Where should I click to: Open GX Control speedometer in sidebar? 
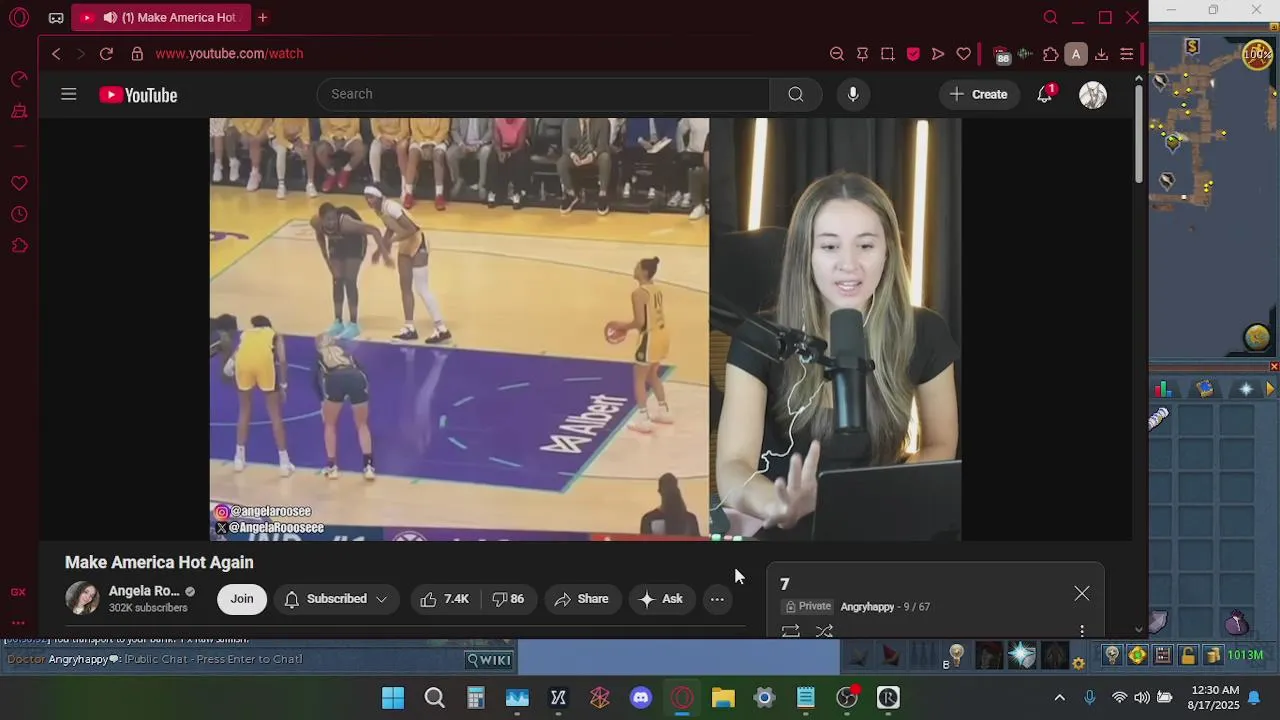tap(19, 80)
